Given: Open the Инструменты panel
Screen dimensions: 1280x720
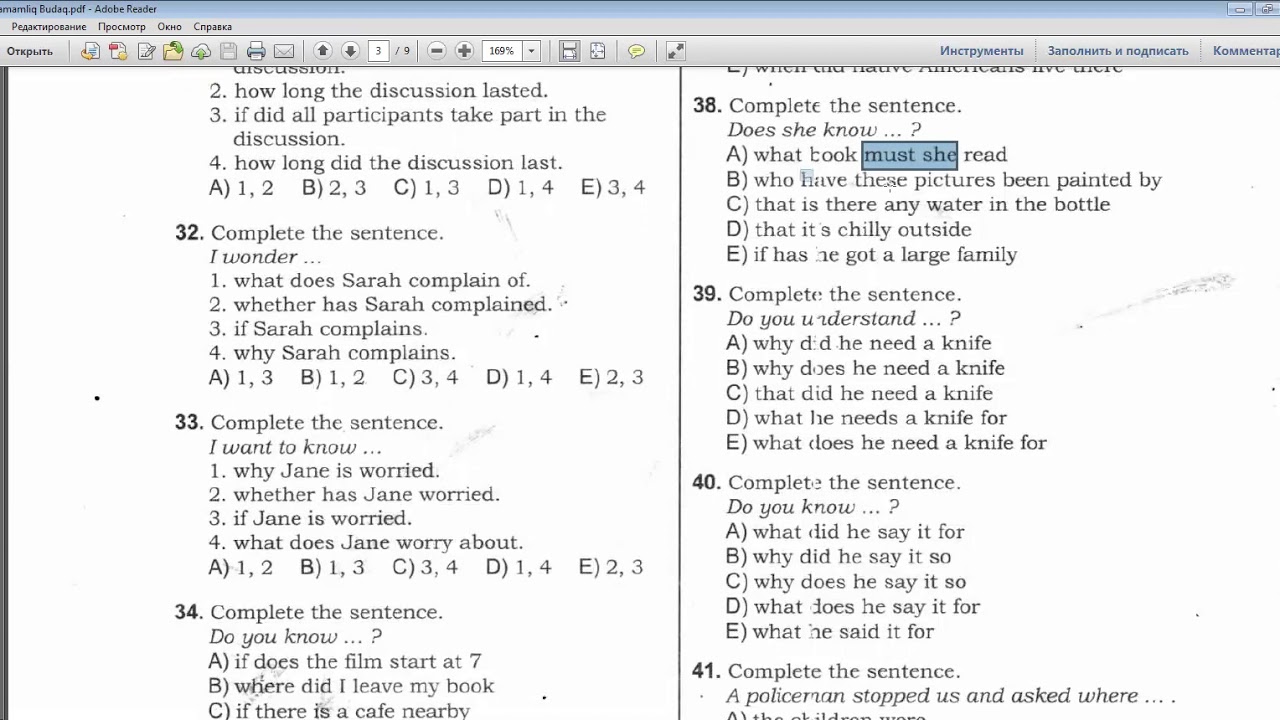Looking at the screenshot, I should tap(981, 51).
